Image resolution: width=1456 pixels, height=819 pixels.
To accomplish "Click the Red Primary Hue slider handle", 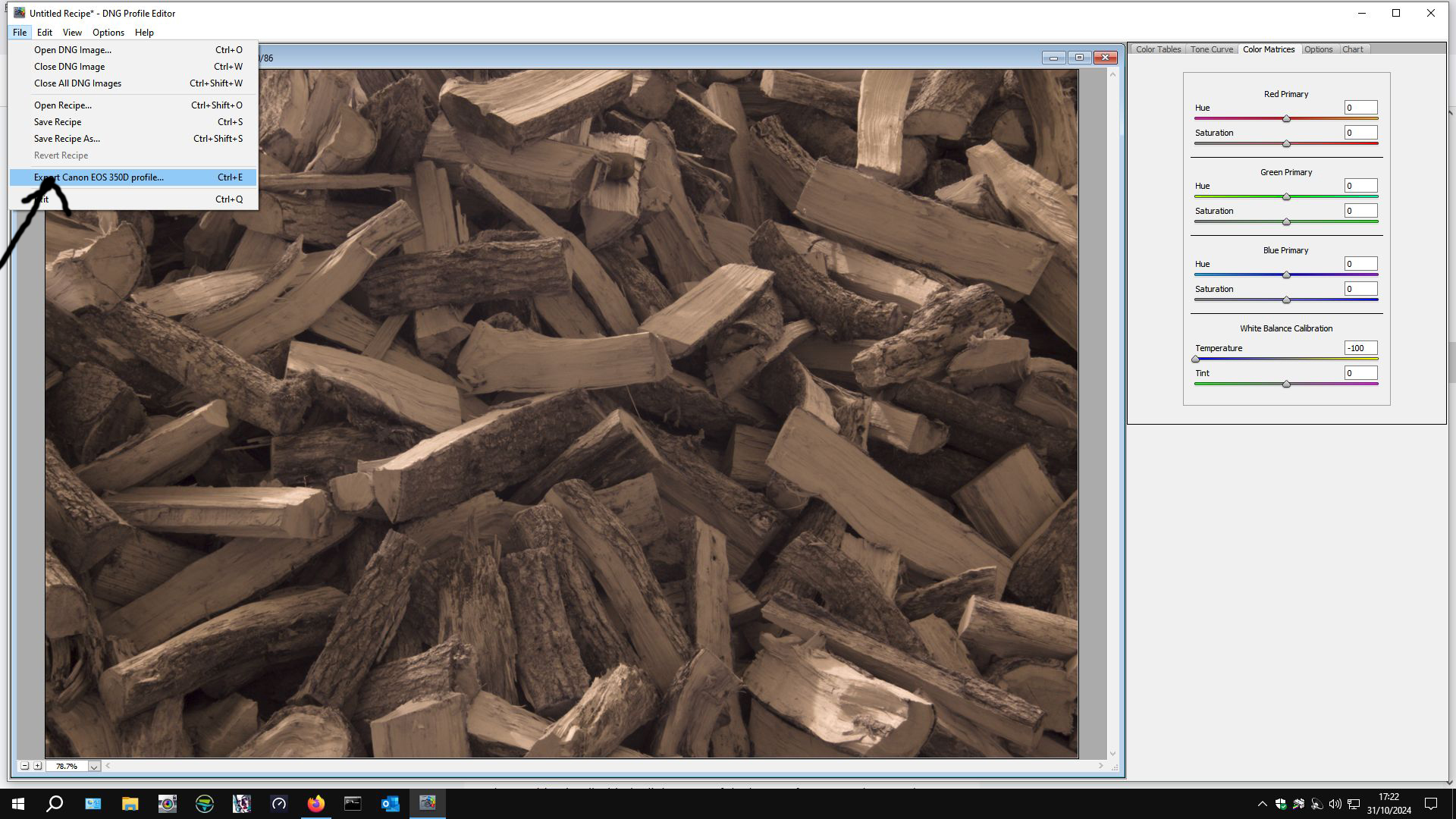I will (1286, 119).
